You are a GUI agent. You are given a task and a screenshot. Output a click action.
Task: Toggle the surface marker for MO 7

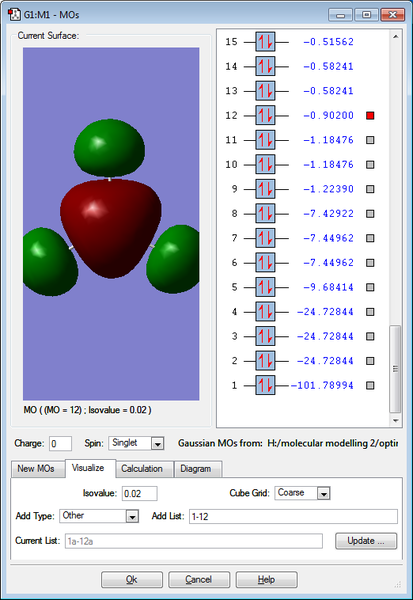(x=370, y=238)
